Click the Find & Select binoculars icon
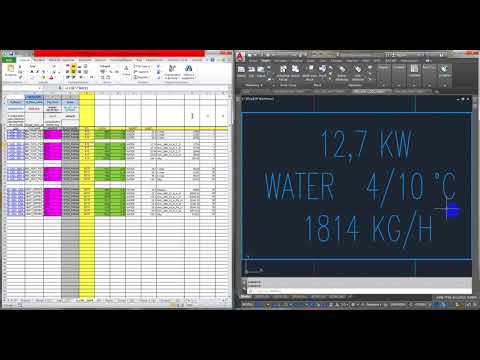The image size is (480, 360). pyautogui.click(x=188, y=69)
